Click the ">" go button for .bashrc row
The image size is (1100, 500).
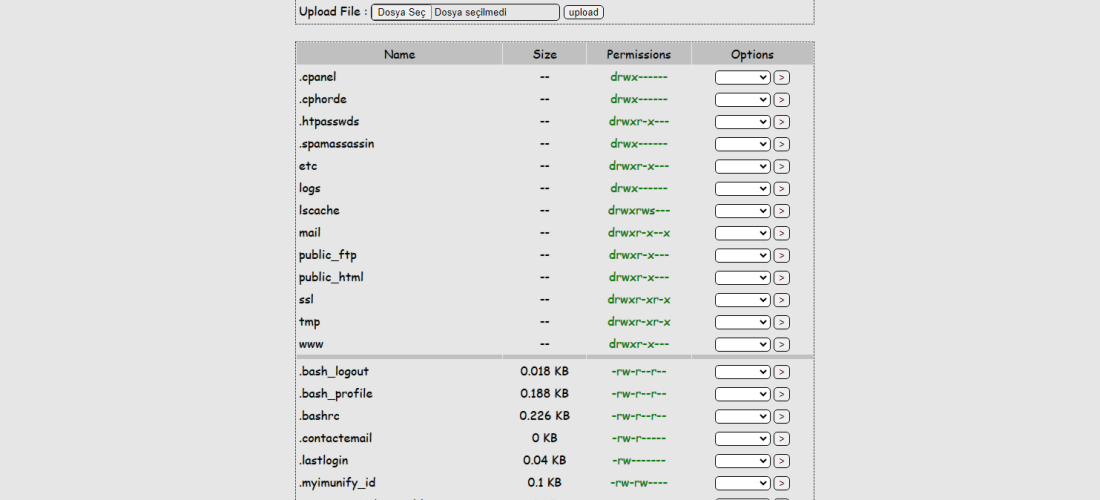pyautogui.click(x=782, y=417)
